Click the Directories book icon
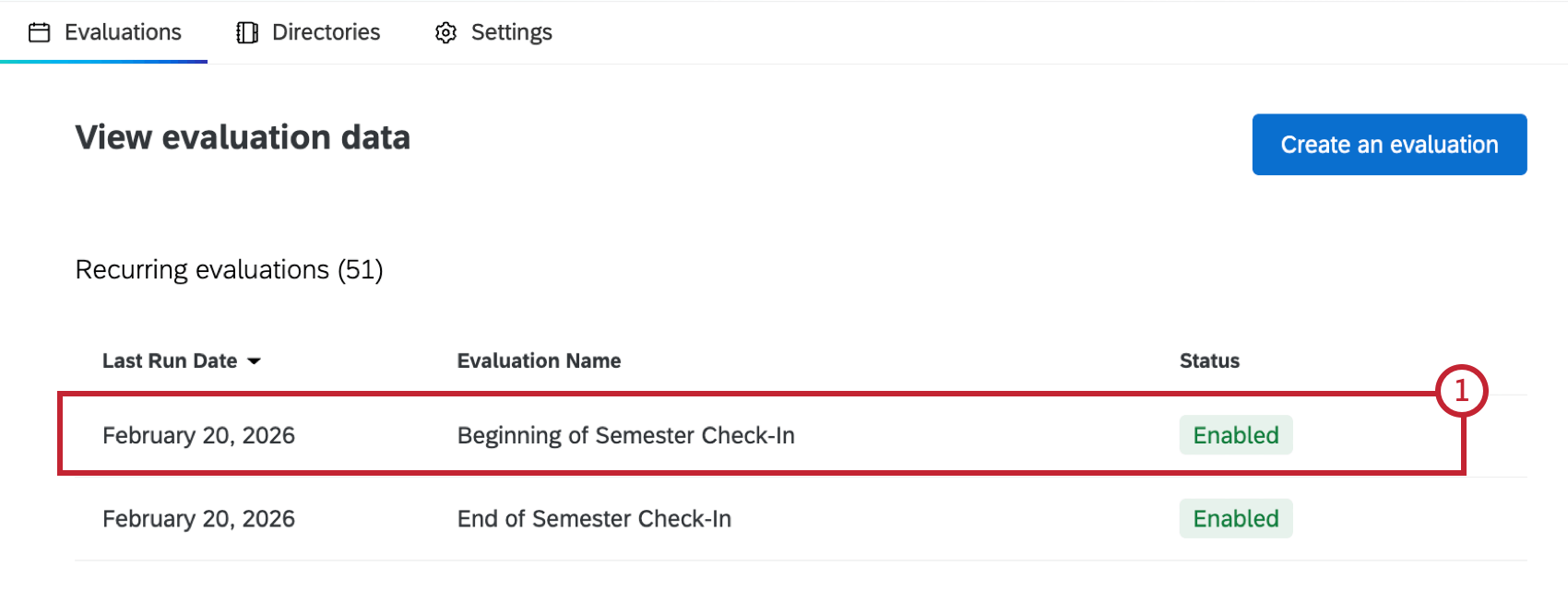 click(247, 33)
